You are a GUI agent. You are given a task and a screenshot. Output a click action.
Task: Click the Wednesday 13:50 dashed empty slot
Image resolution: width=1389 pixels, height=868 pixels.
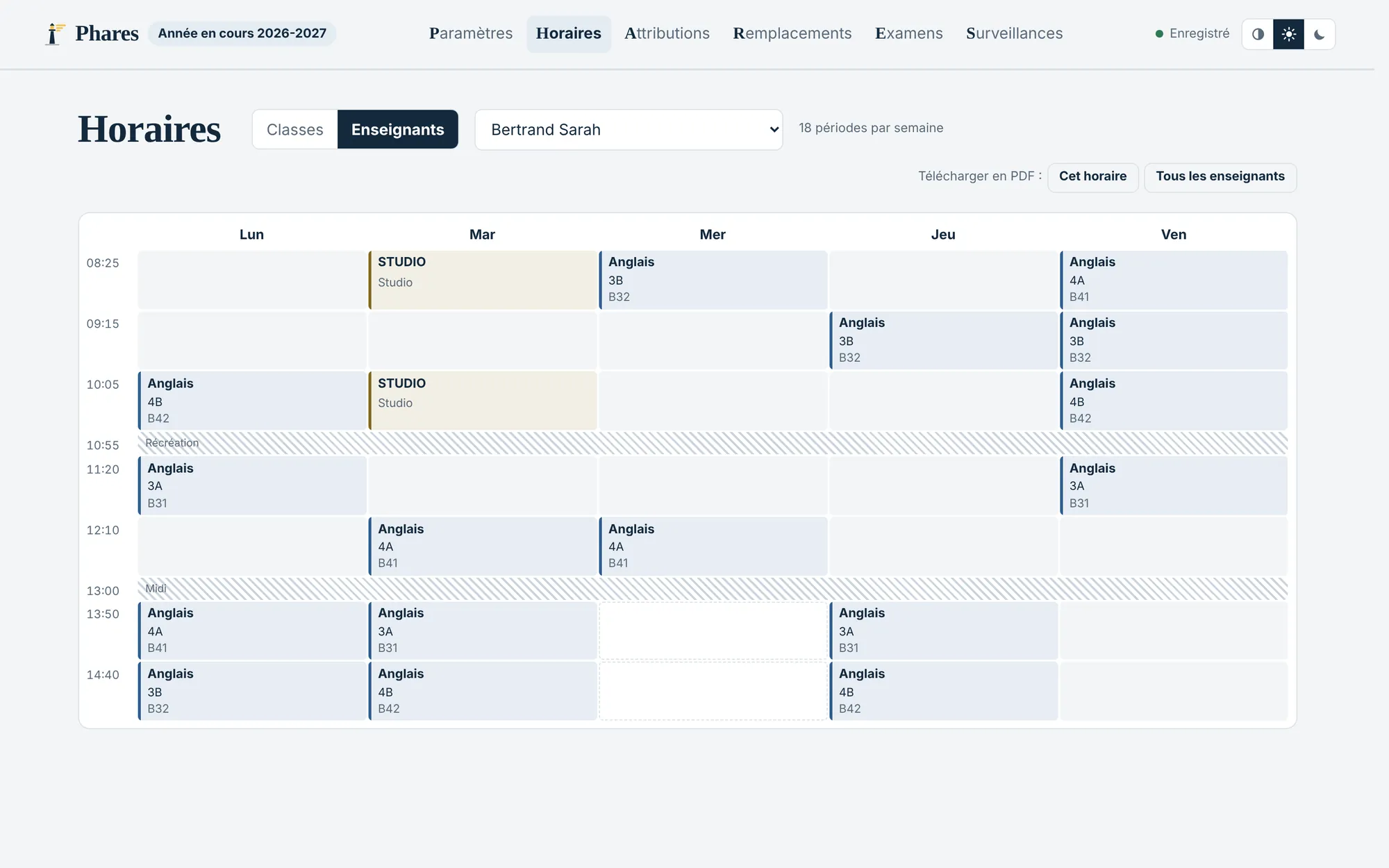pos(713,631)
